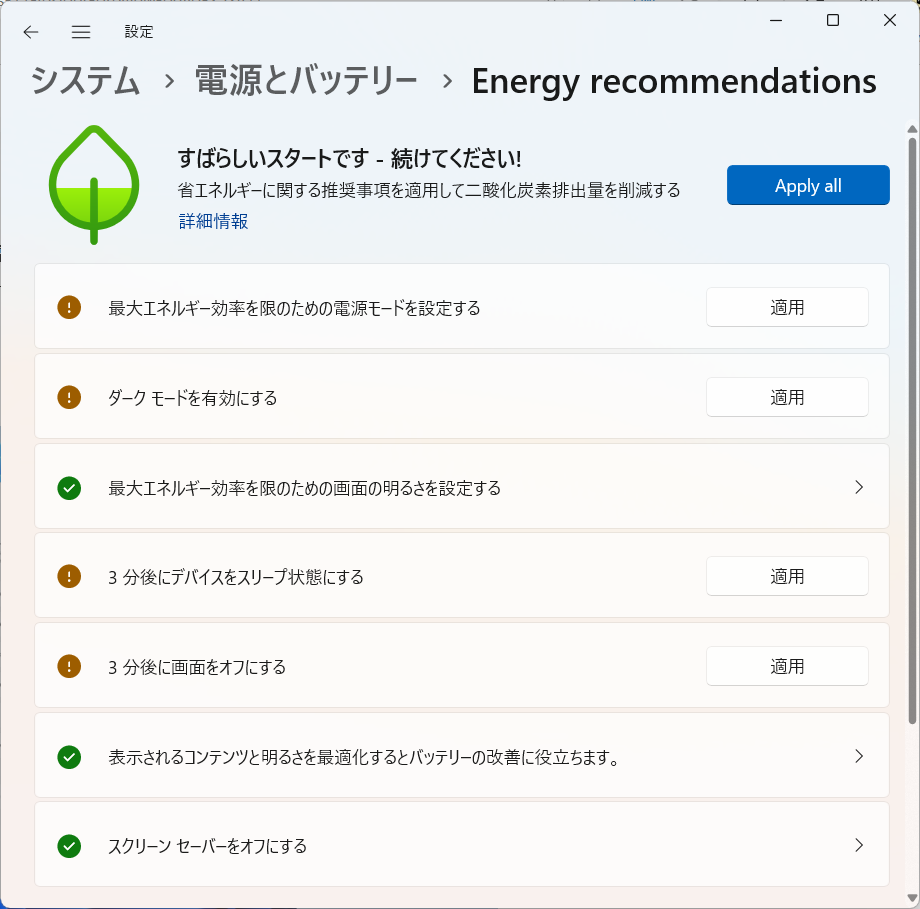Apply the ダーク モード recommendation
This screenshot has width=920, height=909.
pos(787,397)
